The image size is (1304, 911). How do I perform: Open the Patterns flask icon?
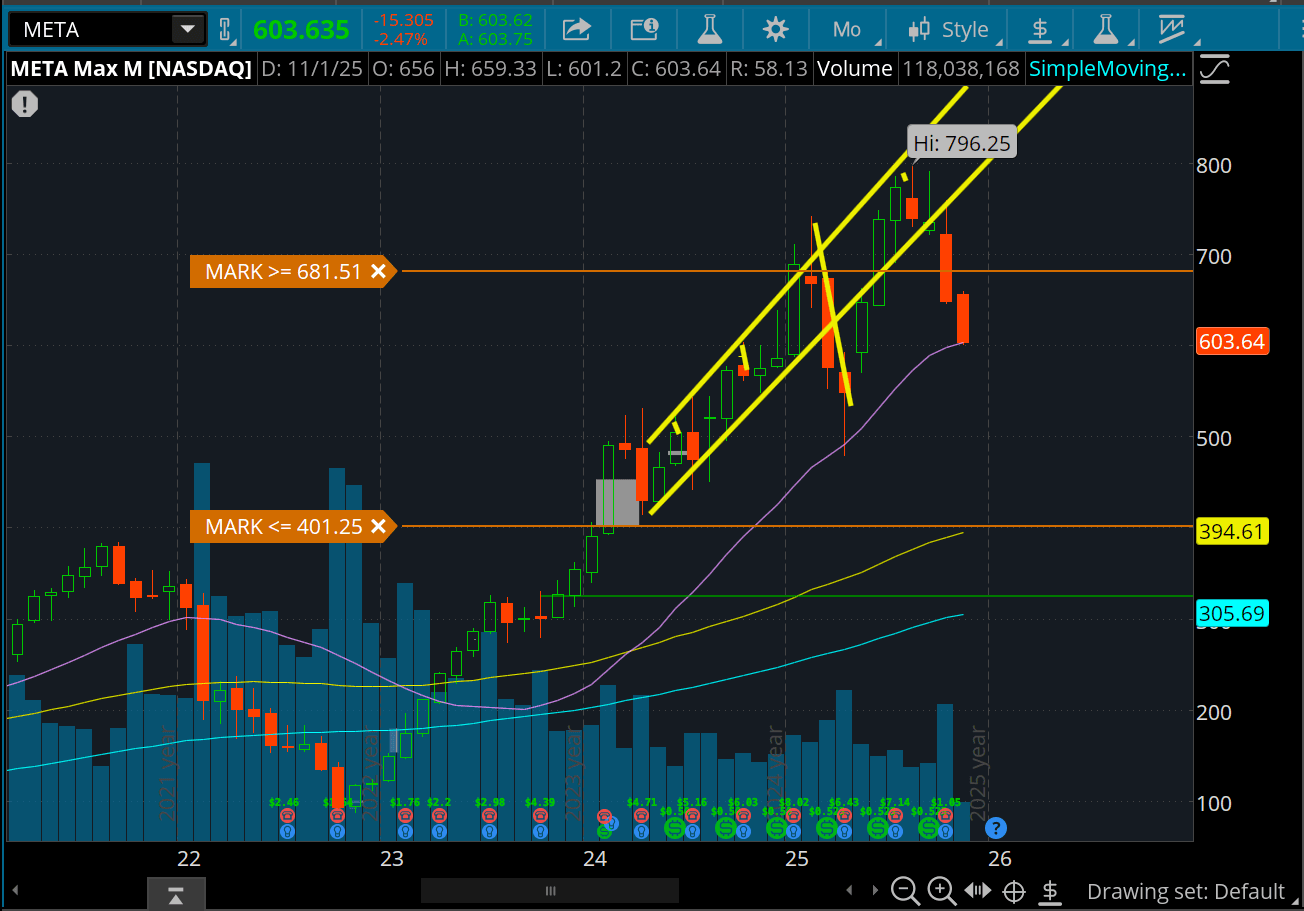pyautogui.click(x=1105, y=29)
